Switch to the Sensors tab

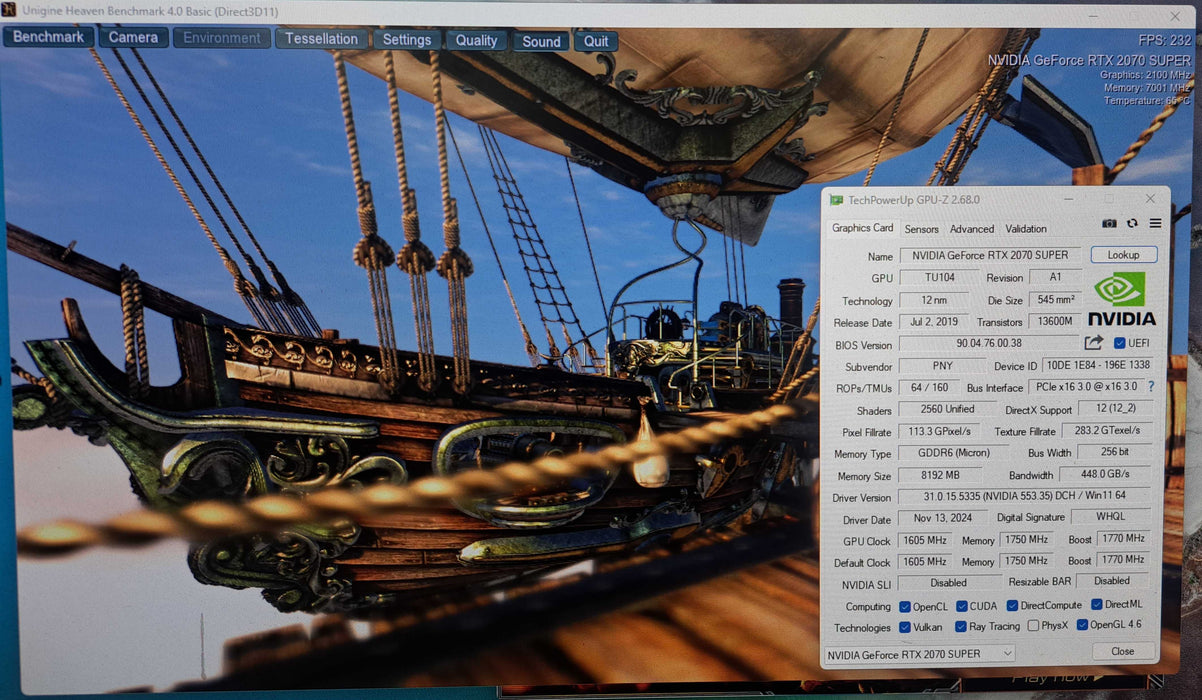[x=921, y=229]
